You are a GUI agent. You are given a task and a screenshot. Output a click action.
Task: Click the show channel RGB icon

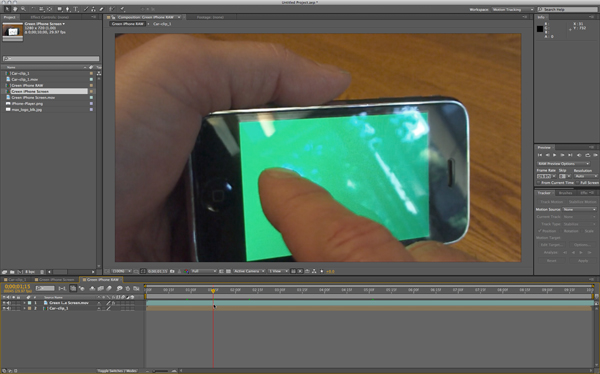tap(186, 271)
